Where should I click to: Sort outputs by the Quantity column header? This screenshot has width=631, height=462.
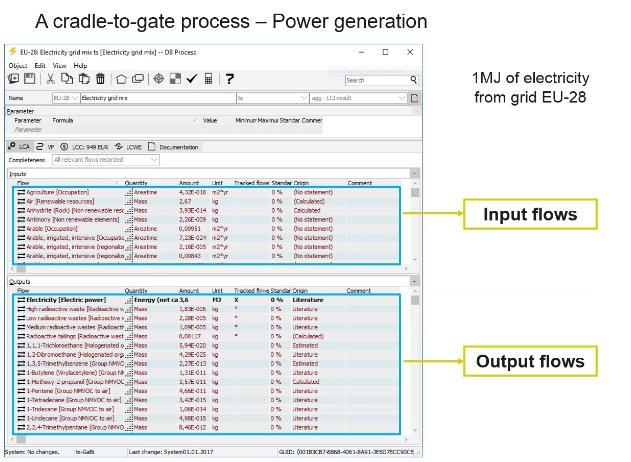tap(136, 291)
